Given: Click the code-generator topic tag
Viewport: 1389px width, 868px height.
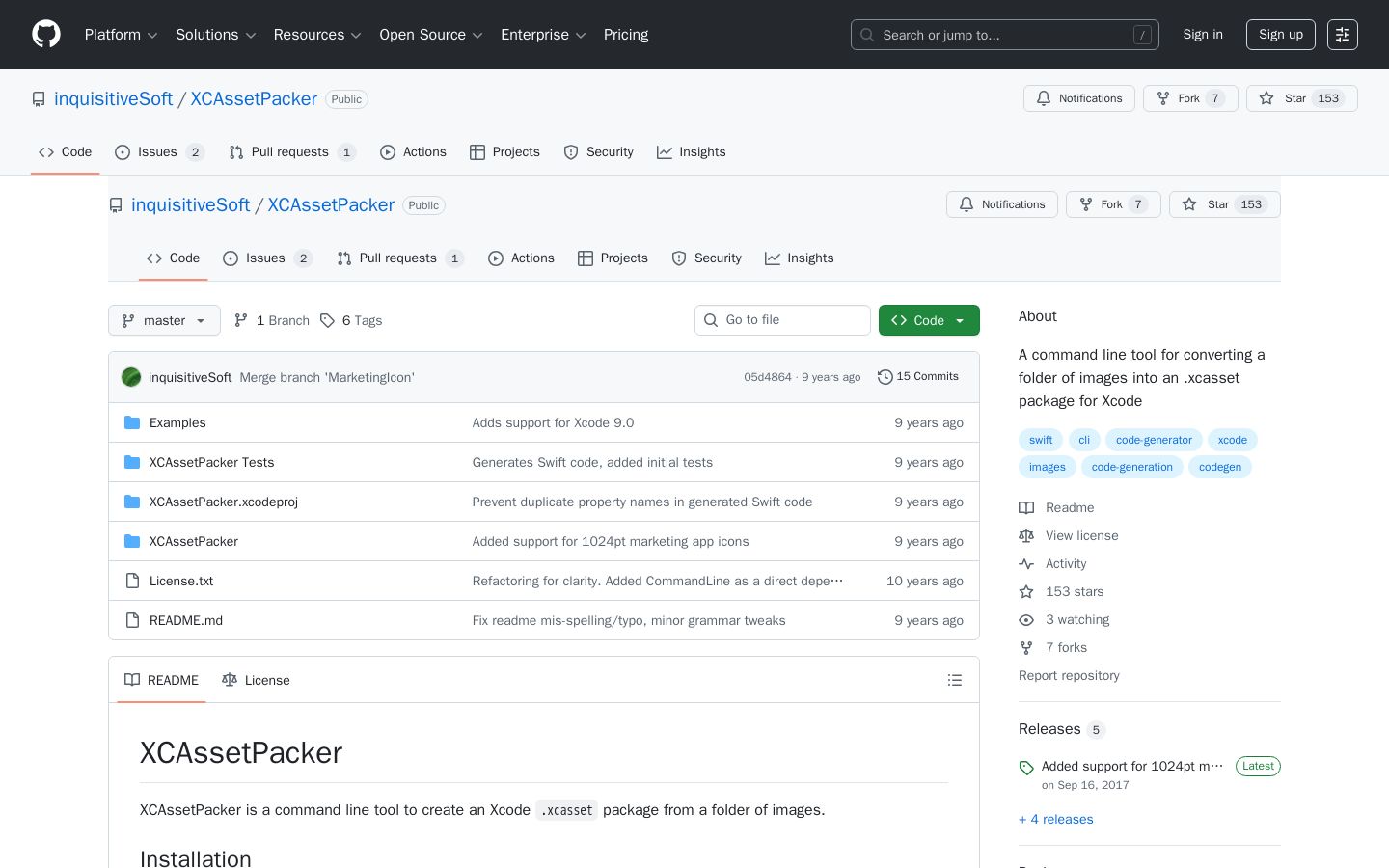Looking at the screenshot, I should click(x=1154, y=440).
